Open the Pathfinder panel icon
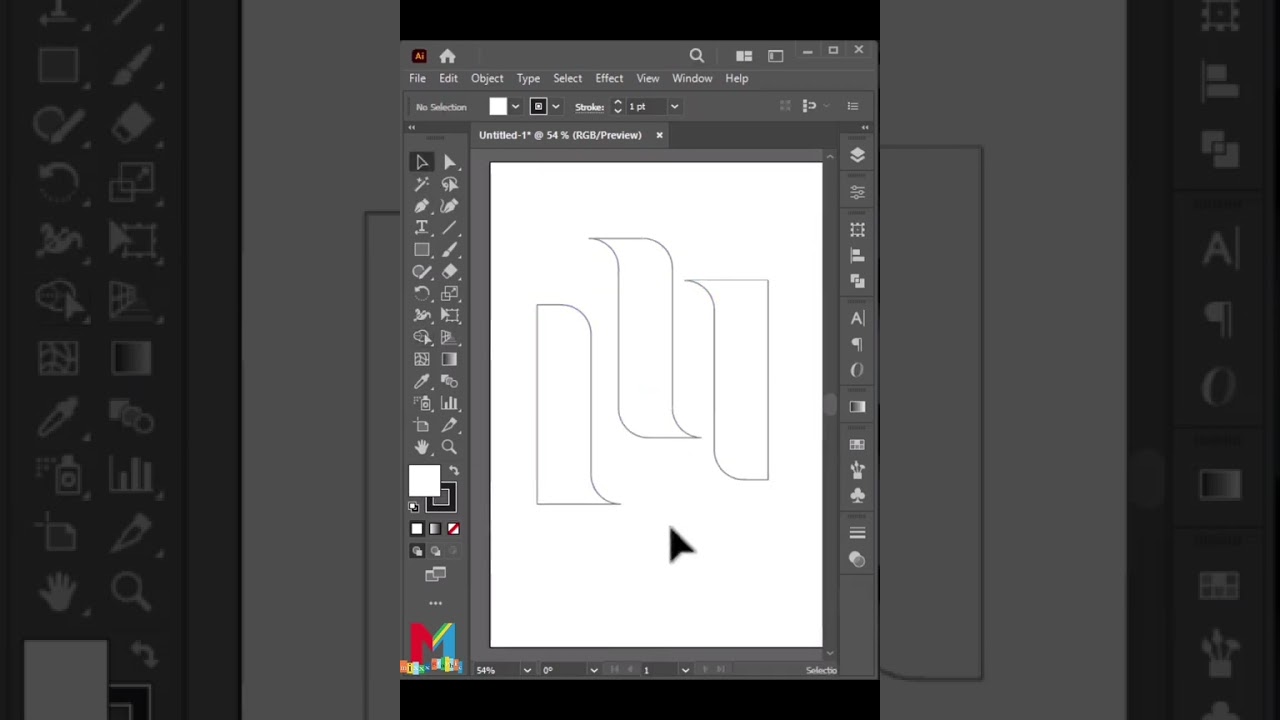The height and width of the screenshot is (720, 1280). pyautogui.click(x=857, y=282)
